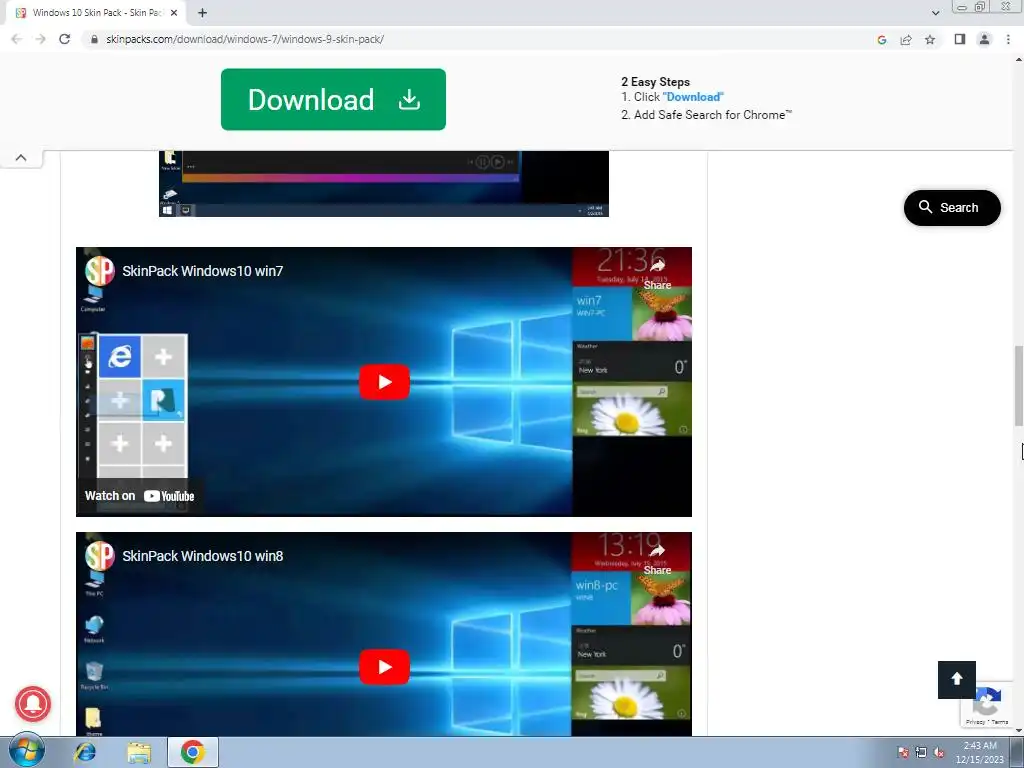The width and height of the screenshot is (1024, 768).
Task: Click the back-to-top arrow button
Action: tap(957, 679)
